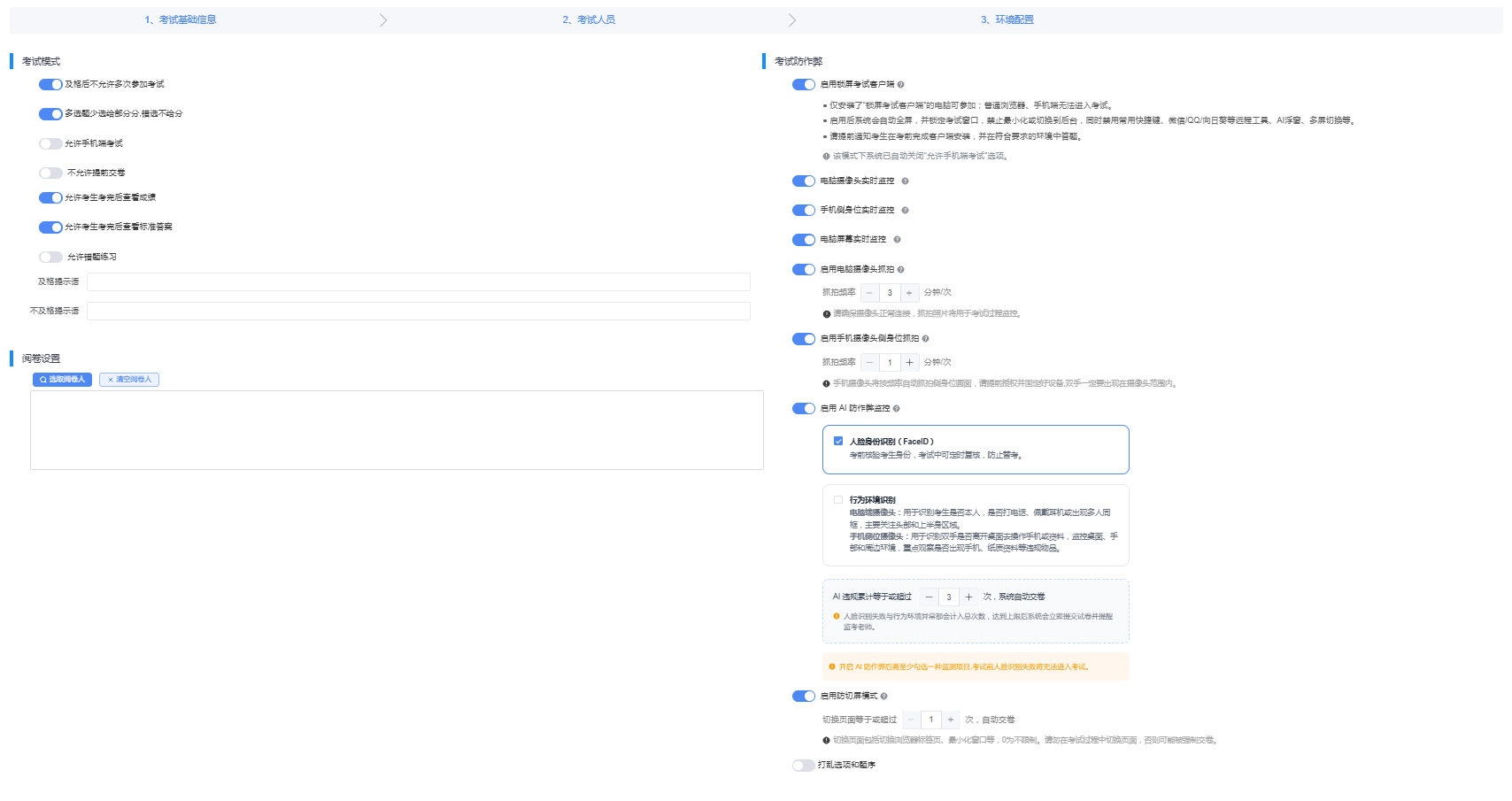Click the 及格提示语 input field
This screenshot has width=1512, height=801.
418,282
